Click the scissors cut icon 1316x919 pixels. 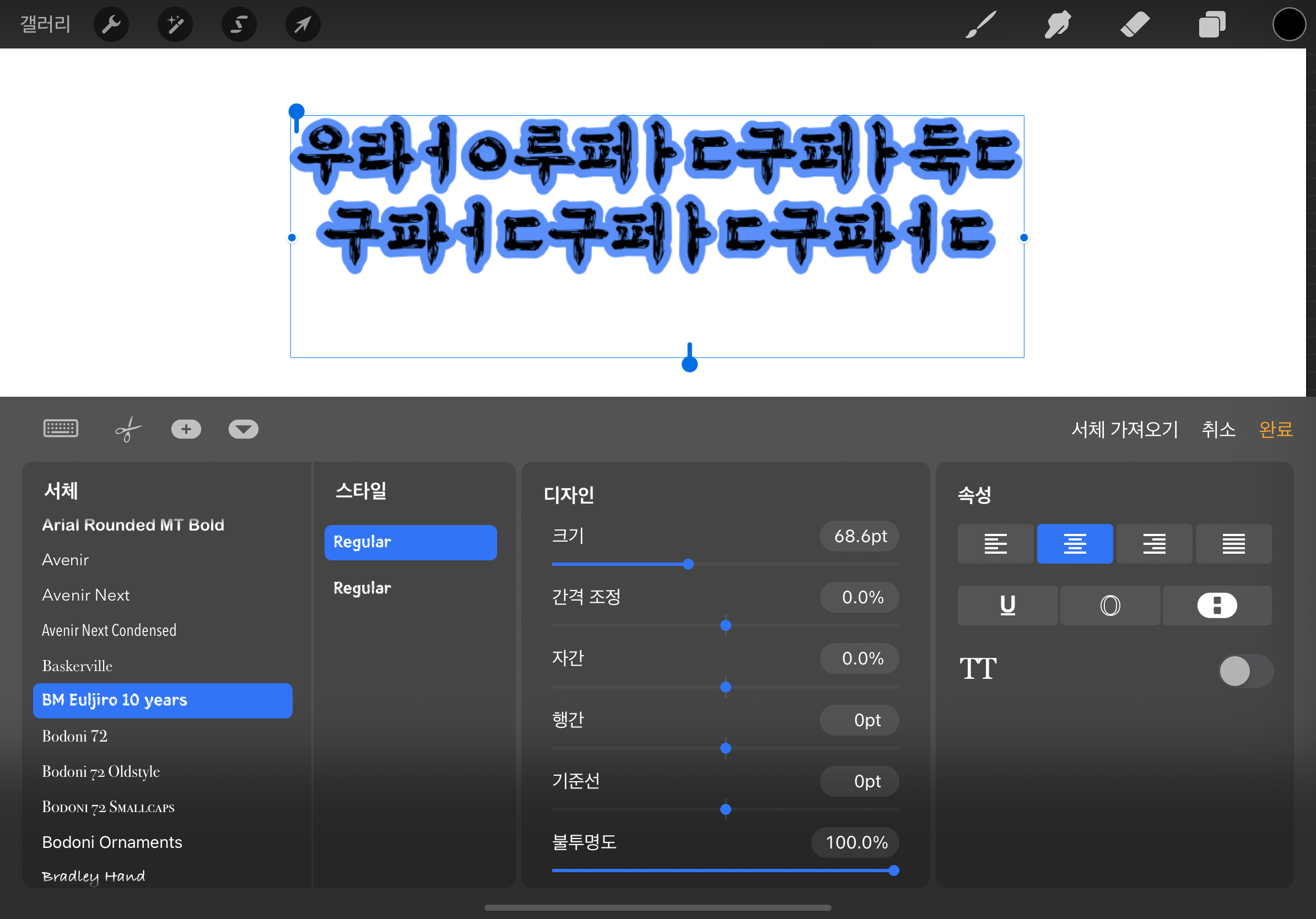pyautogui.click(x=128, y=429)
